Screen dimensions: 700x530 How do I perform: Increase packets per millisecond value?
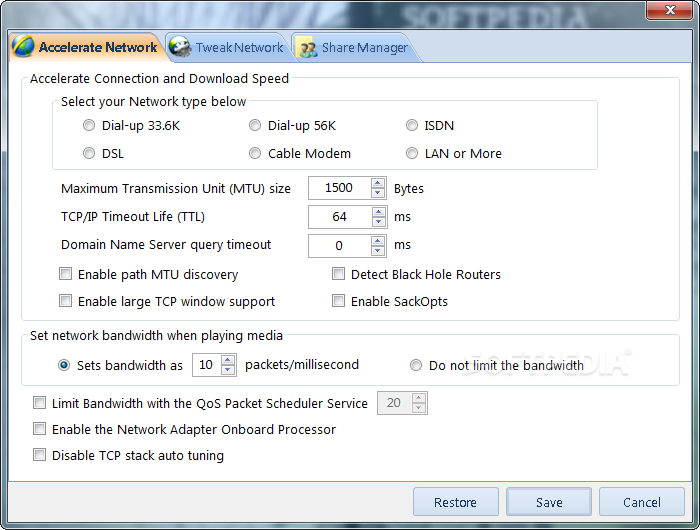[228, 360]
